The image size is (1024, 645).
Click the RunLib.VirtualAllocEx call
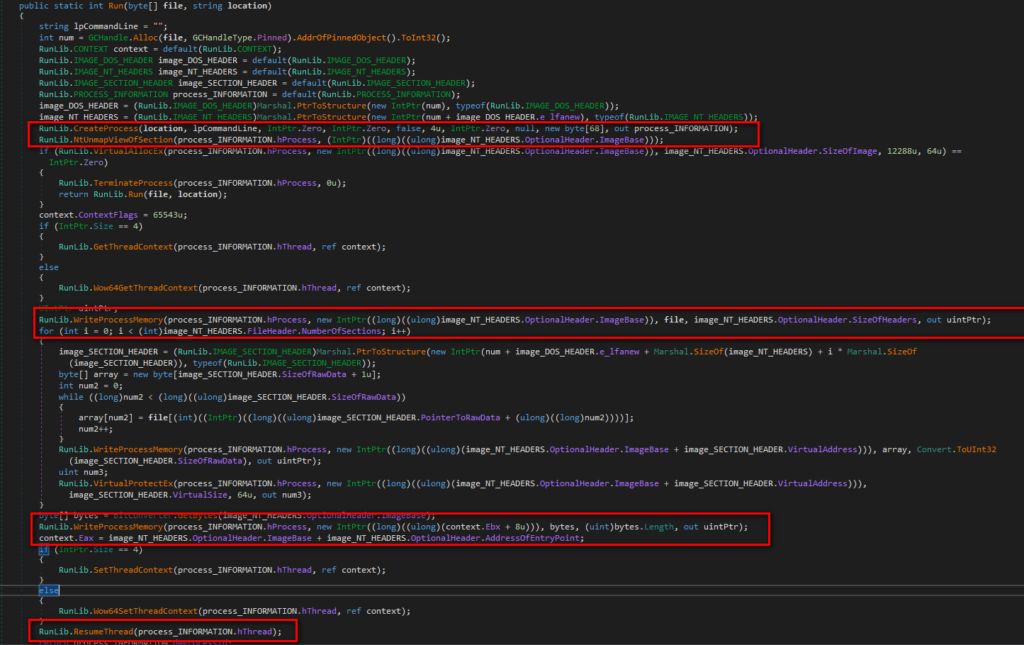click(110, 151)
